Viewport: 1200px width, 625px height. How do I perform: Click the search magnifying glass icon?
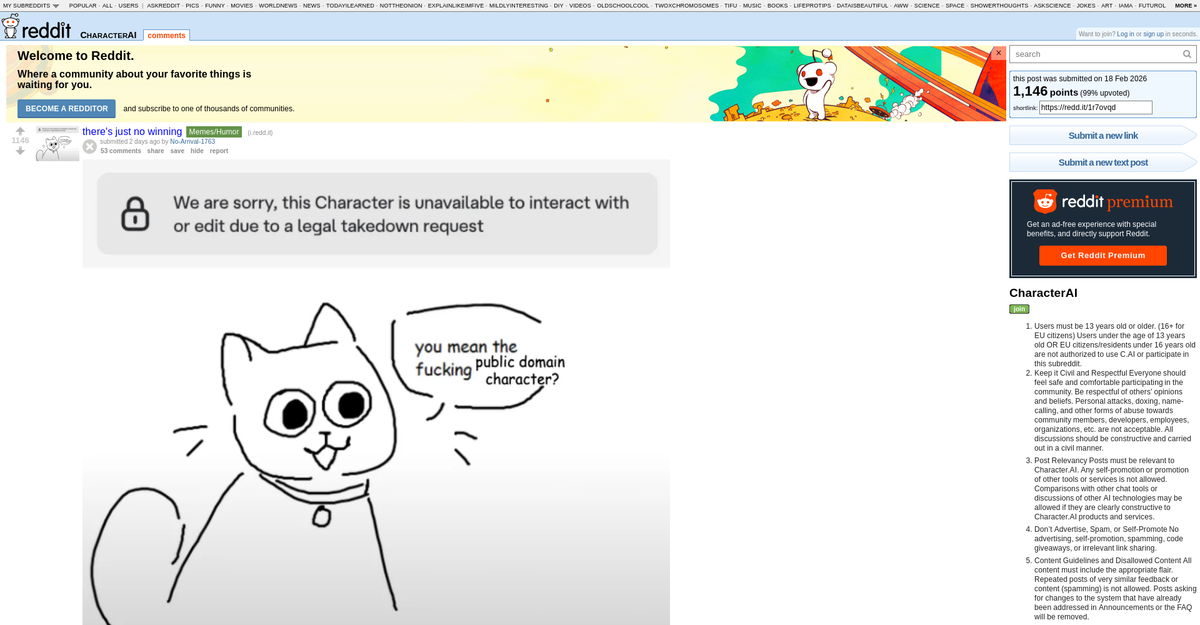(1187, 54)
